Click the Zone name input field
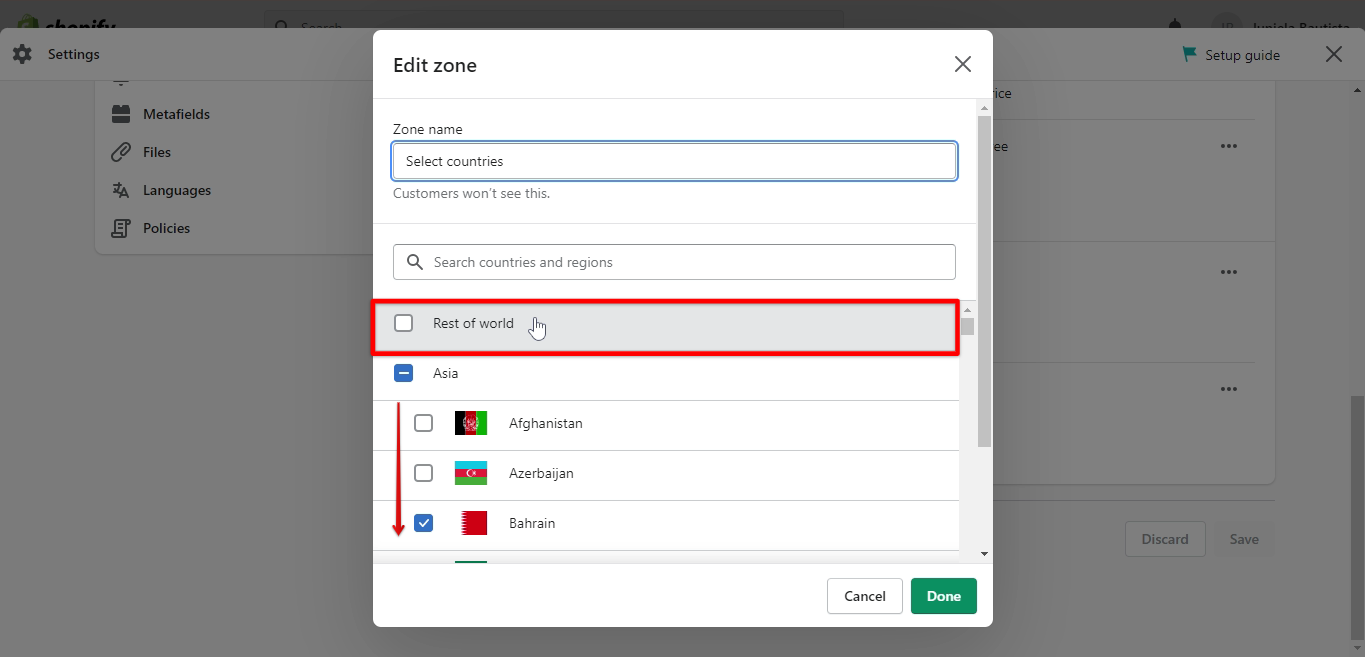 coord(674,161)
